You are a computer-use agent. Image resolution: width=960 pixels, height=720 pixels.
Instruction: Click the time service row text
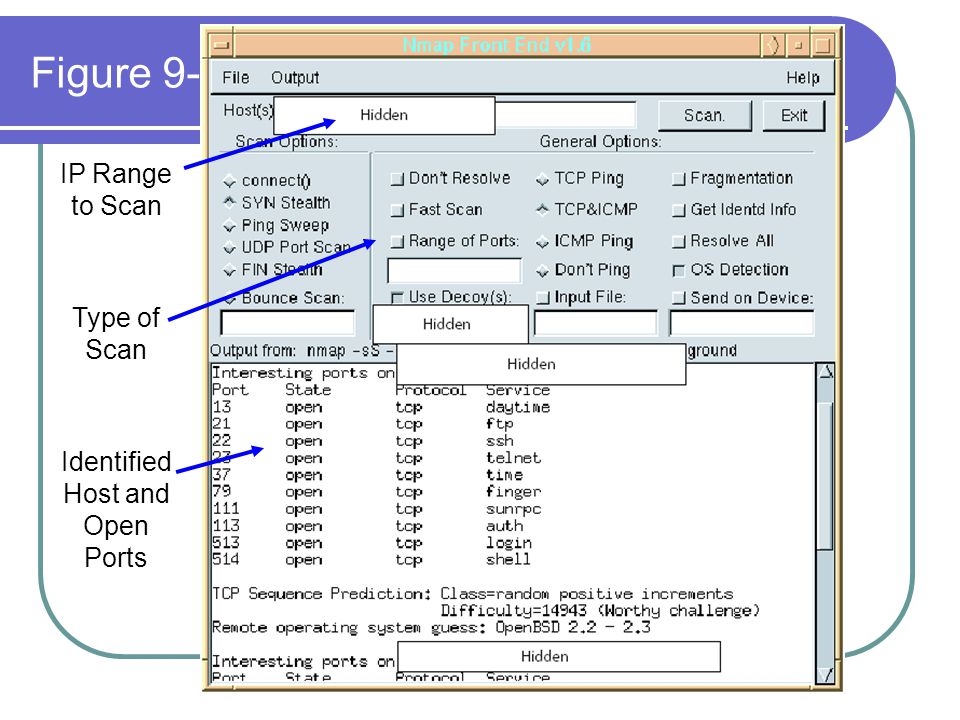[504, 475]
